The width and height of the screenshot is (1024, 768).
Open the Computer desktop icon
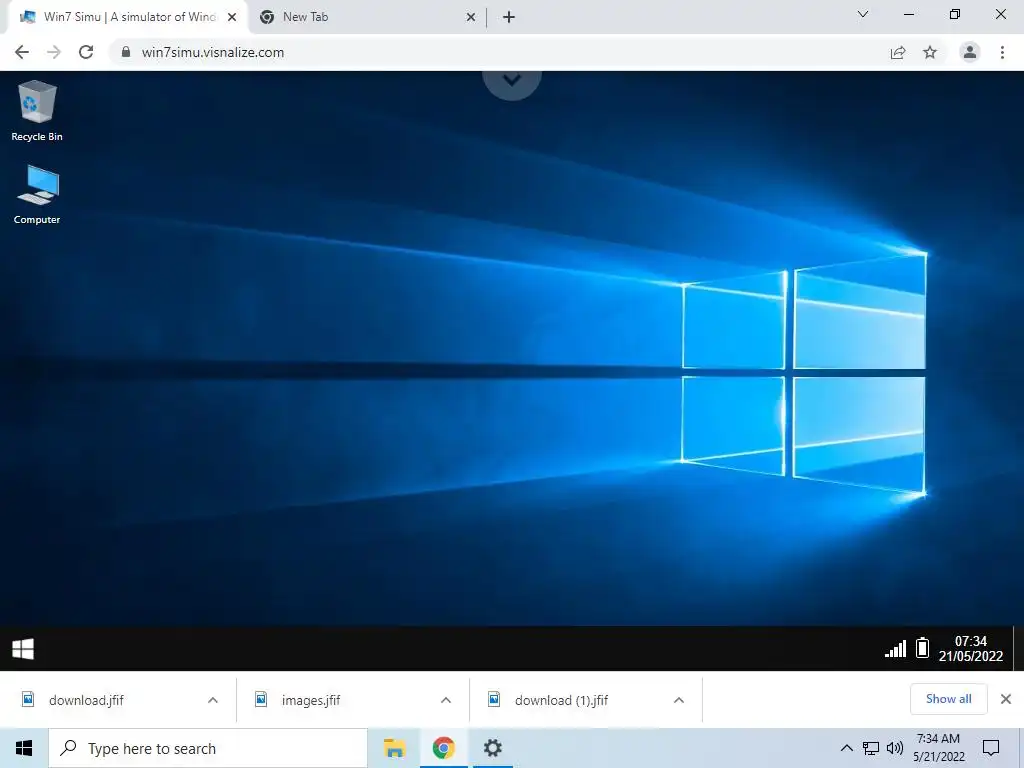pos(37,194)
